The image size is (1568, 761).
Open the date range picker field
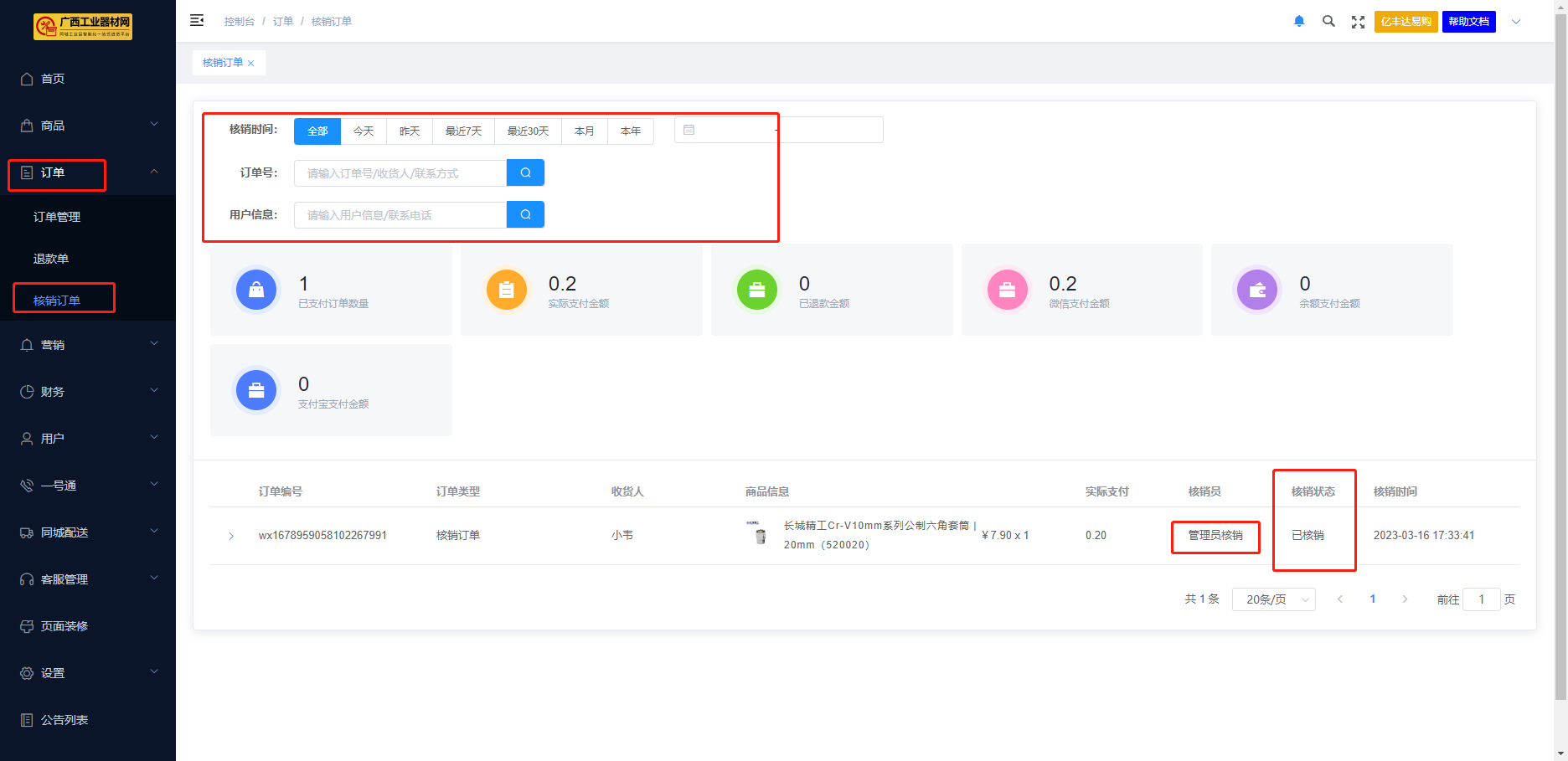click(778, 131)
